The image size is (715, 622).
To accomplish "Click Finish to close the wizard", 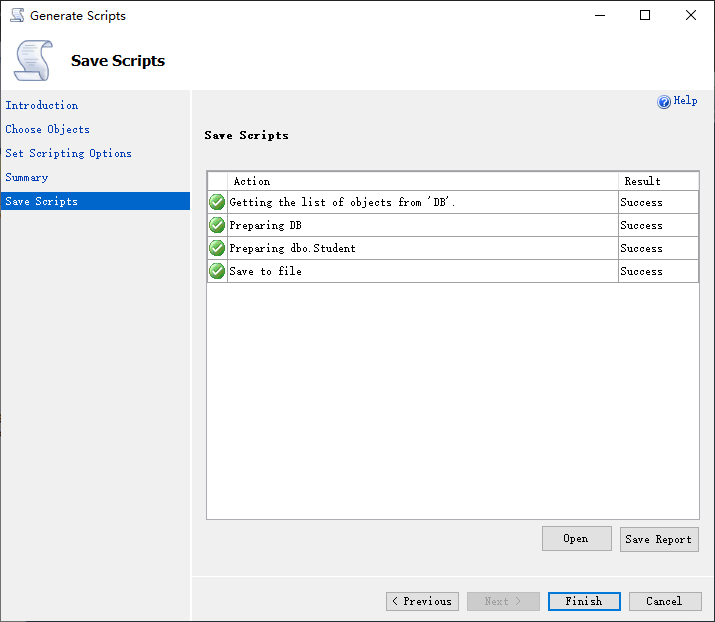I will click(x=584, y=601).
